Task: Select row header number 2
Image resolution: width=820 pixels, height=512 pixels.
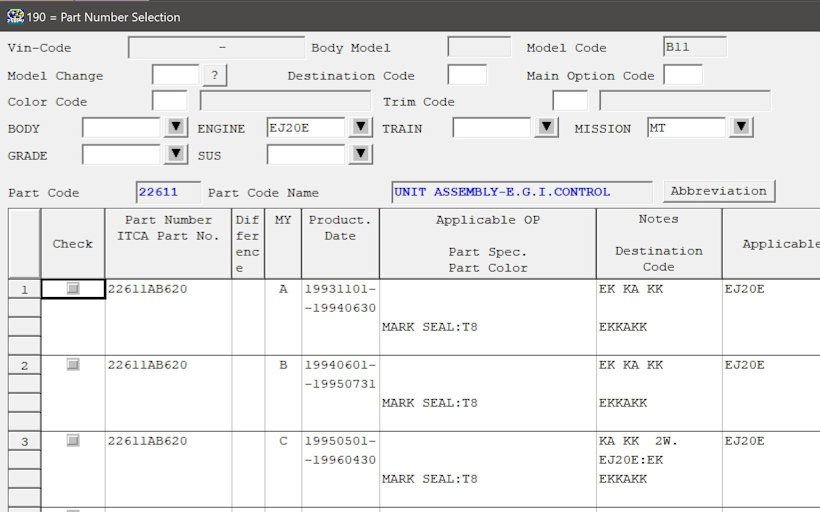Action: 24,365
